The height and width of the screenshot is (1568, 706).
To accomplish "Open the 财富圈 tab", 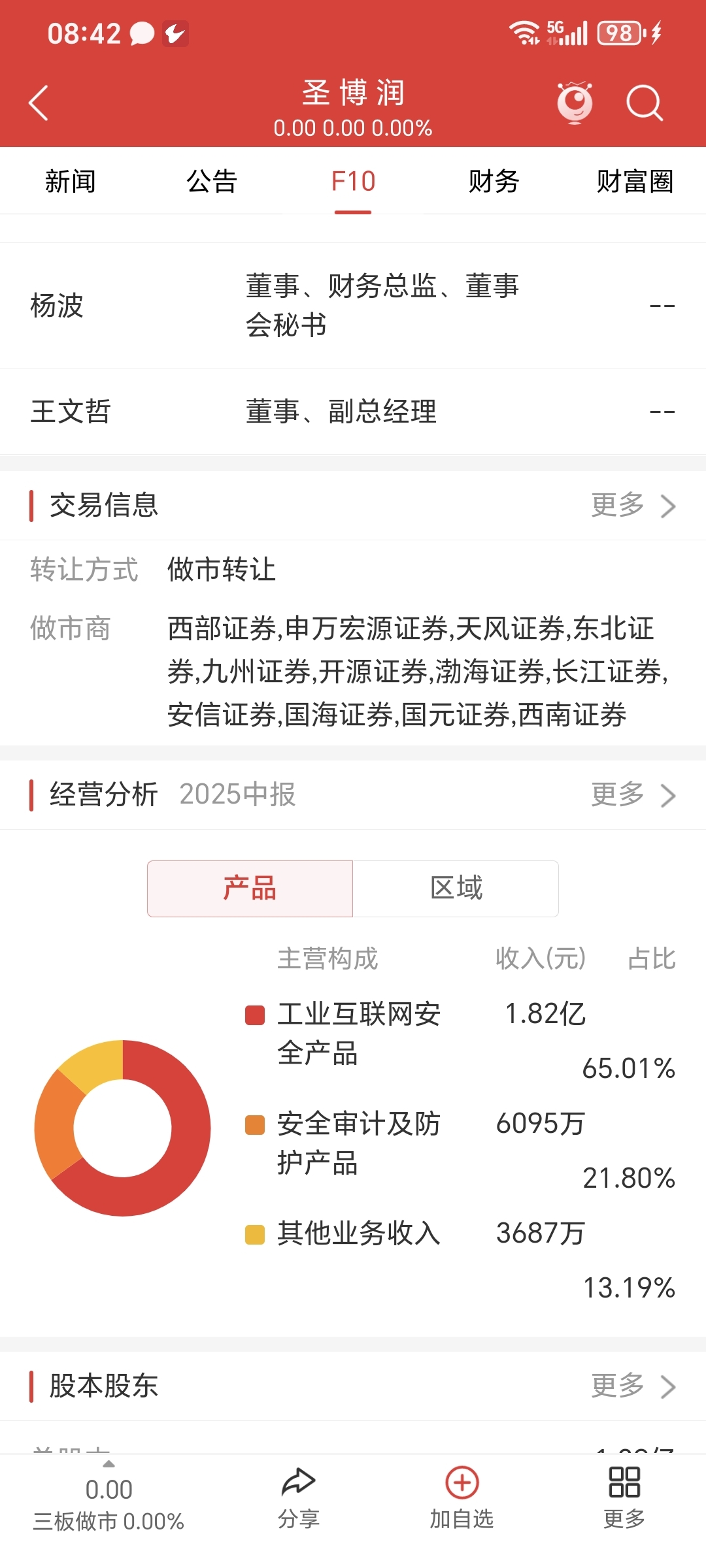I will click(635, 181).
